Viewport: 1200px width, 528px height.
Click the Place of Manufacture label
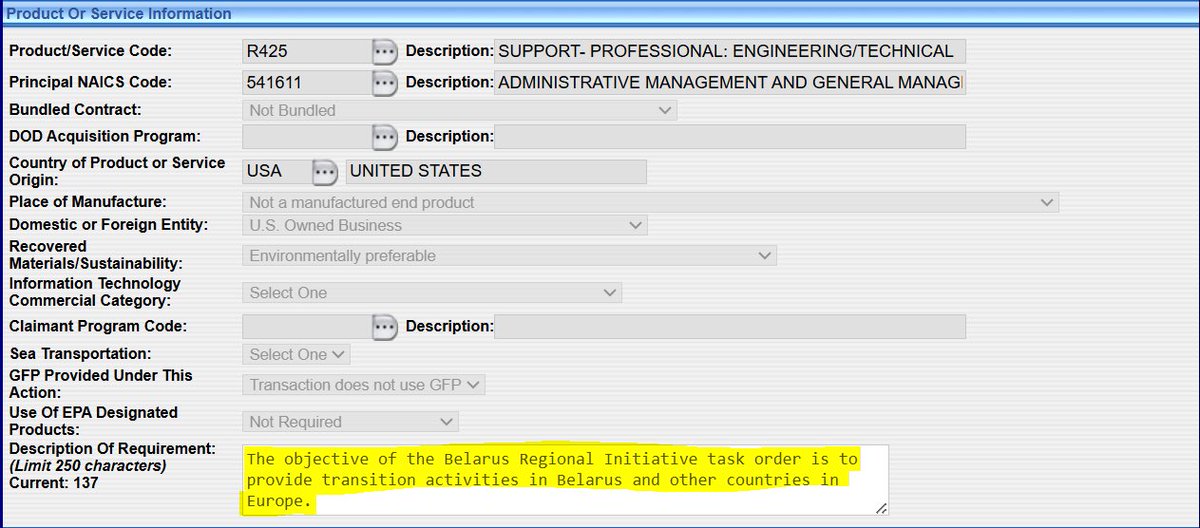pyautogui.click(x=88, y=202)
